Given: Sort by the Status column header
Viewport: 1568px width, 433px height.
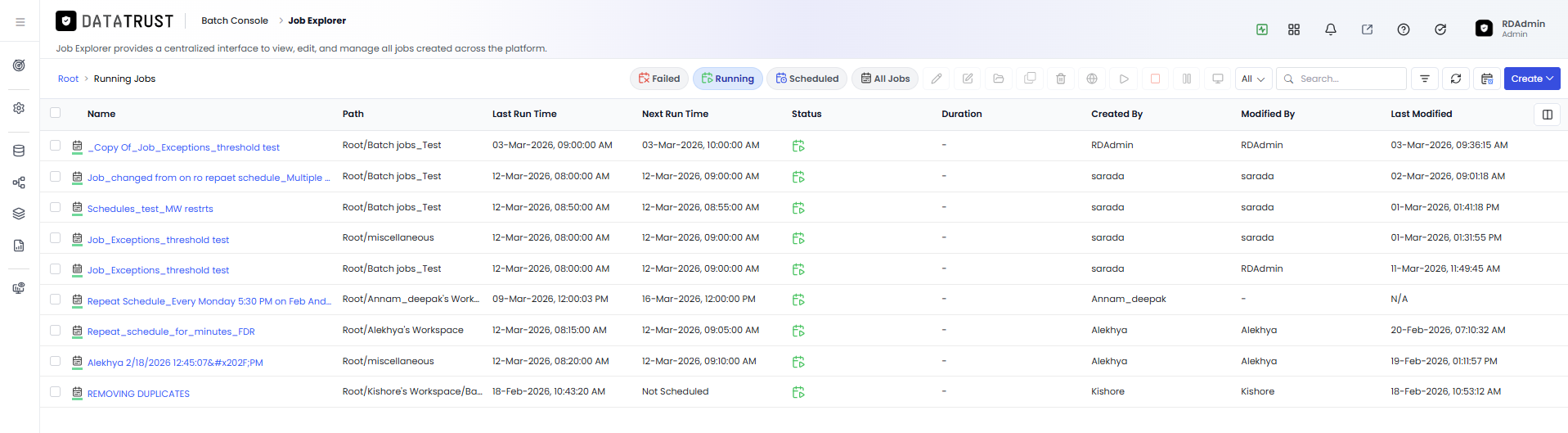Looking at the screenshot, I should click(x=806, y=114).
